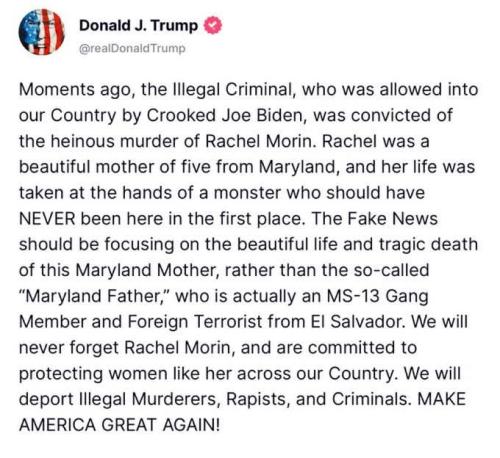500x458 pixels.
Task: Click the capitalized word "NEVER"
Action: click(x=47, y=219)
